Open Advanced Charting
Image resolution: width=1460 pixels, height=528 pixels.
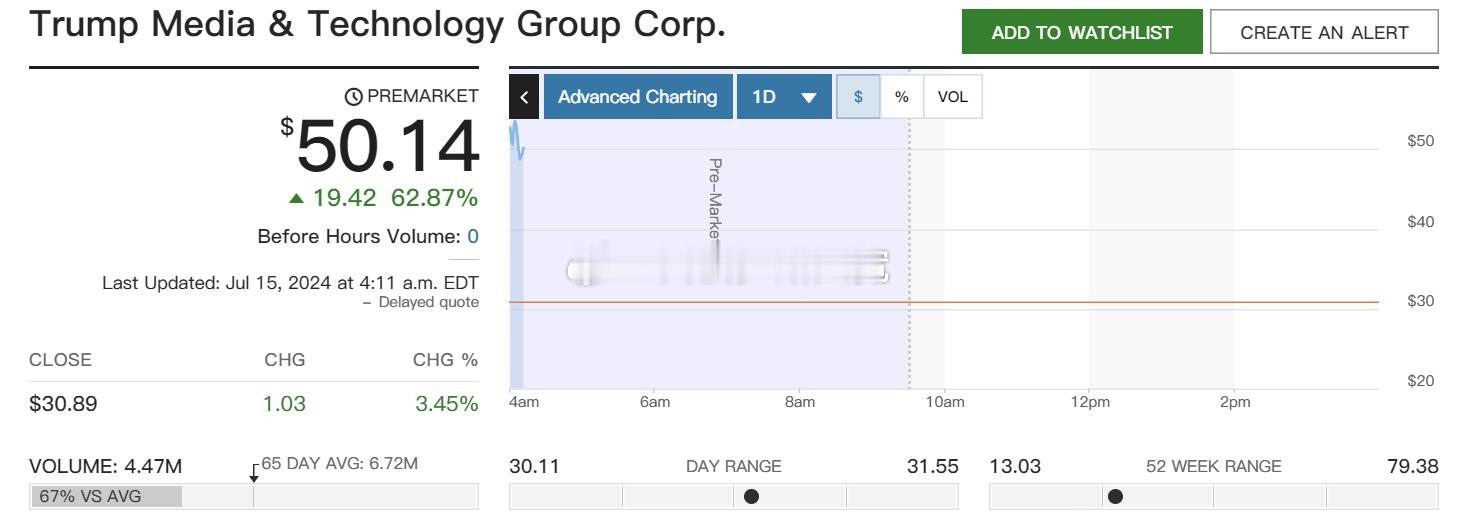click(637, 97)
